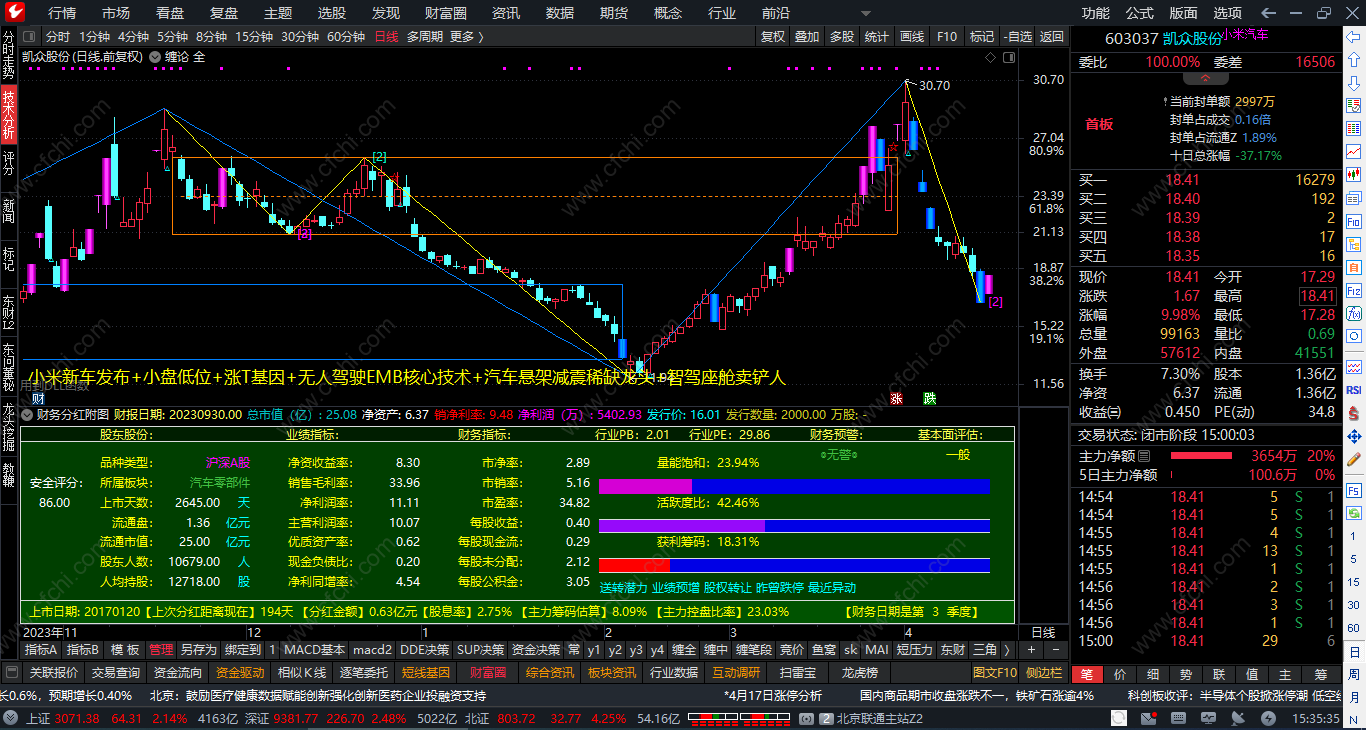Switch to MACD基本 indicator tab
Viewport: 1366px width, 730px height.
(x=314, y=650)
